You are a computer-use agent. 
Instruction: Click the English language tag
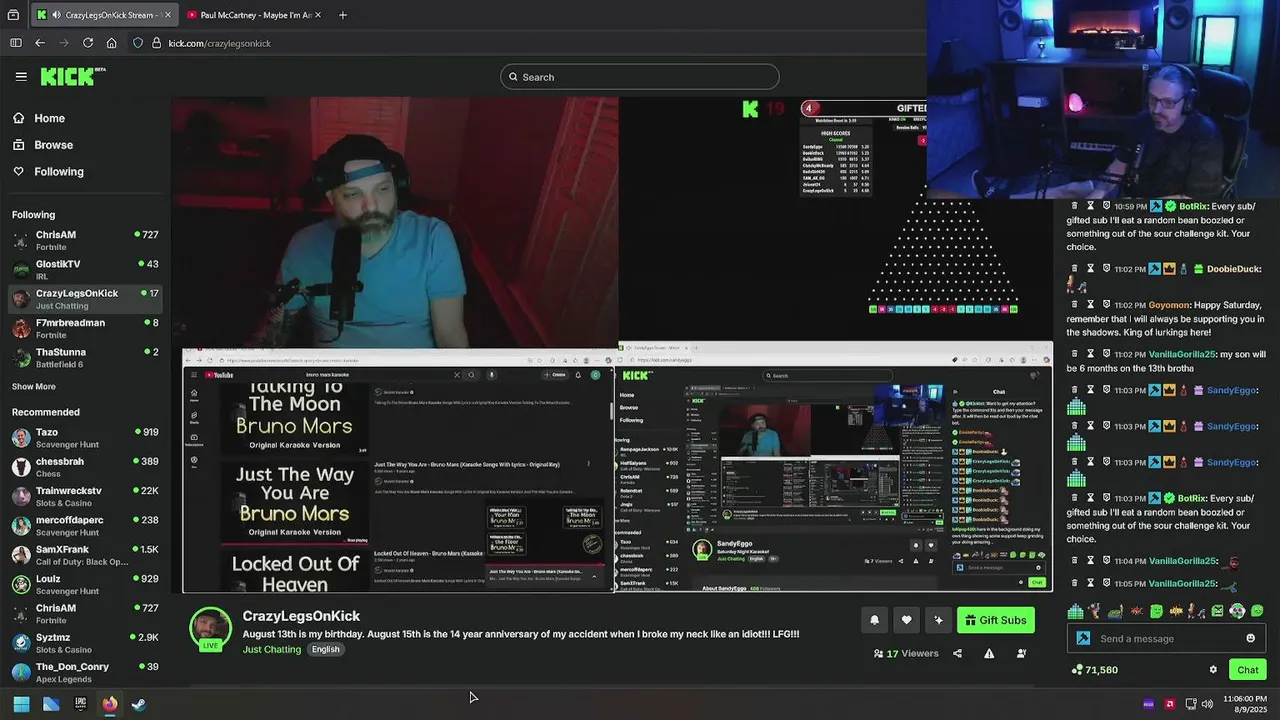click(325, 649)
